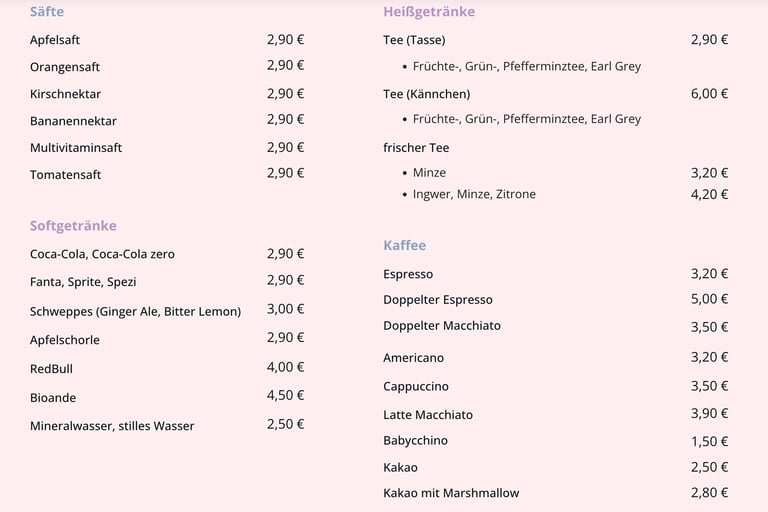Select the Apfelsaft menu item

point(55,40)
